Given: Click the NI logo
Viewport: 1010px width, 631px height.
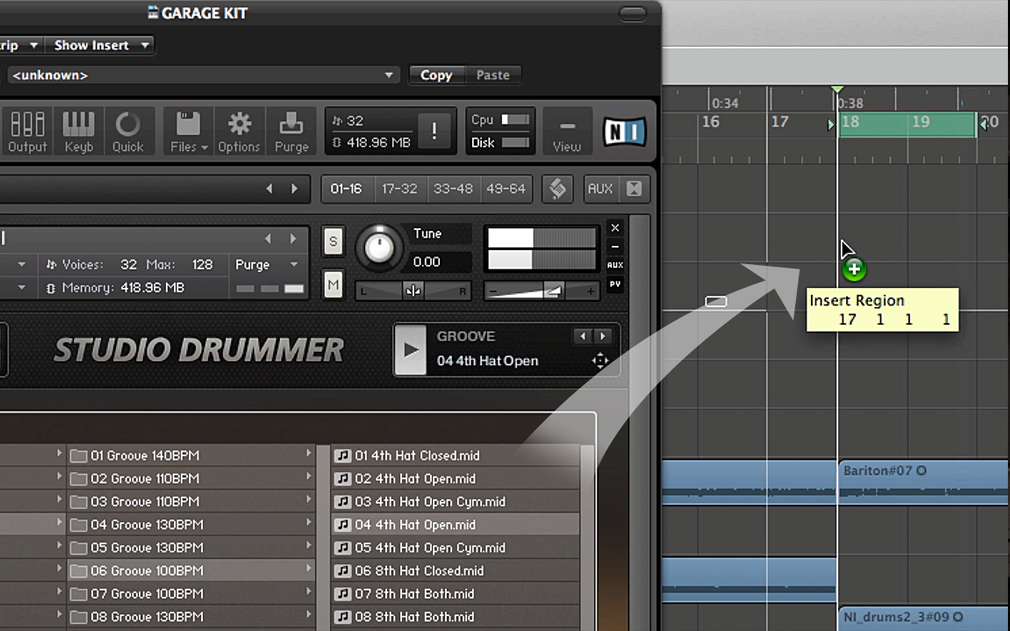Looking at the screenshot, I should pos(624,131).
